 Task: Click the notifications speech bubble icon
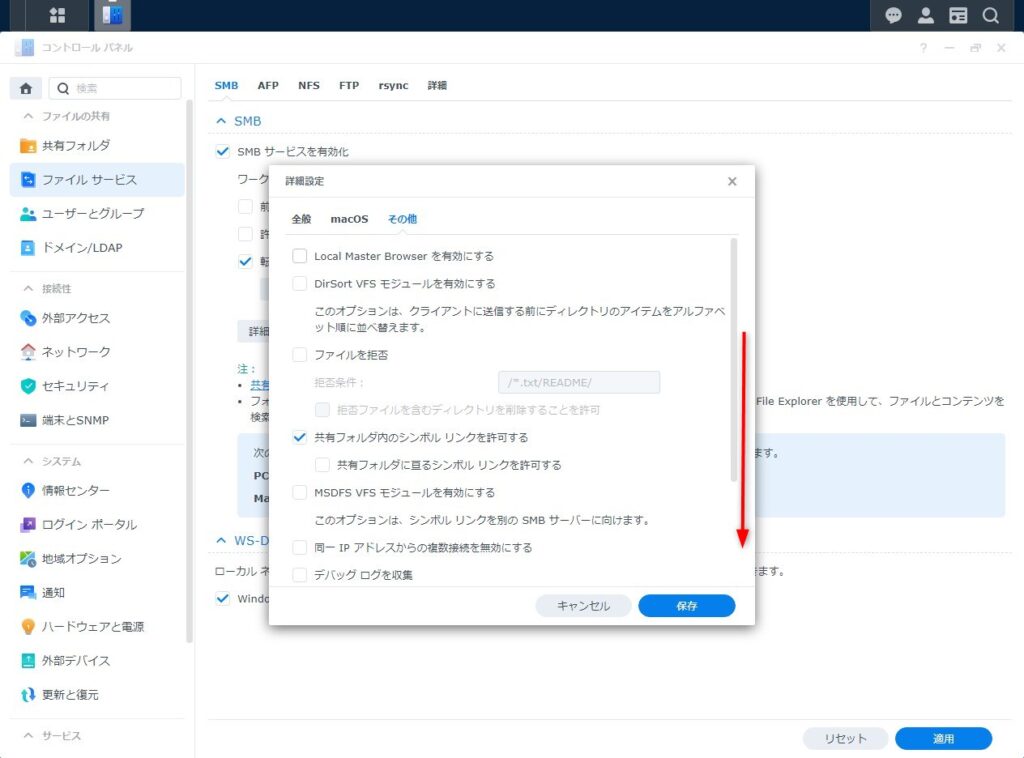894,15
